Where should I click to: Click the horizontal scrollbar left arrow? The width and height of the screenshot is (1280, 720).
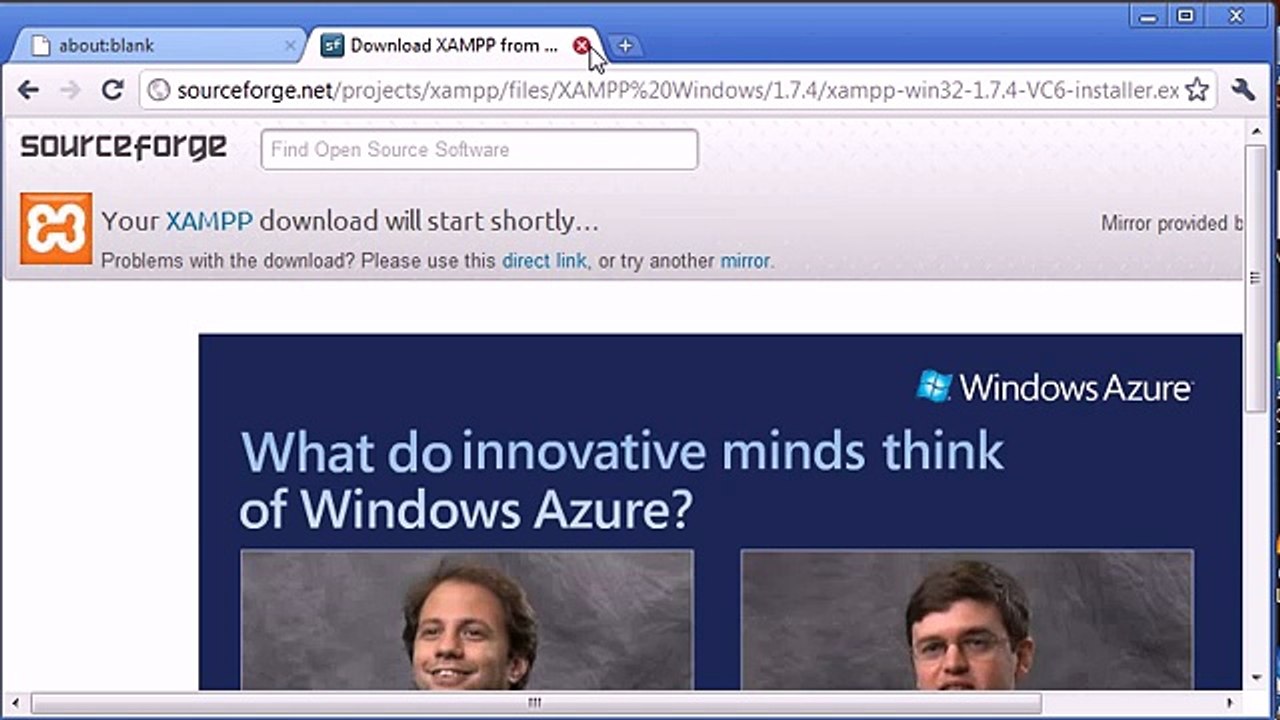tap(14, 703)
